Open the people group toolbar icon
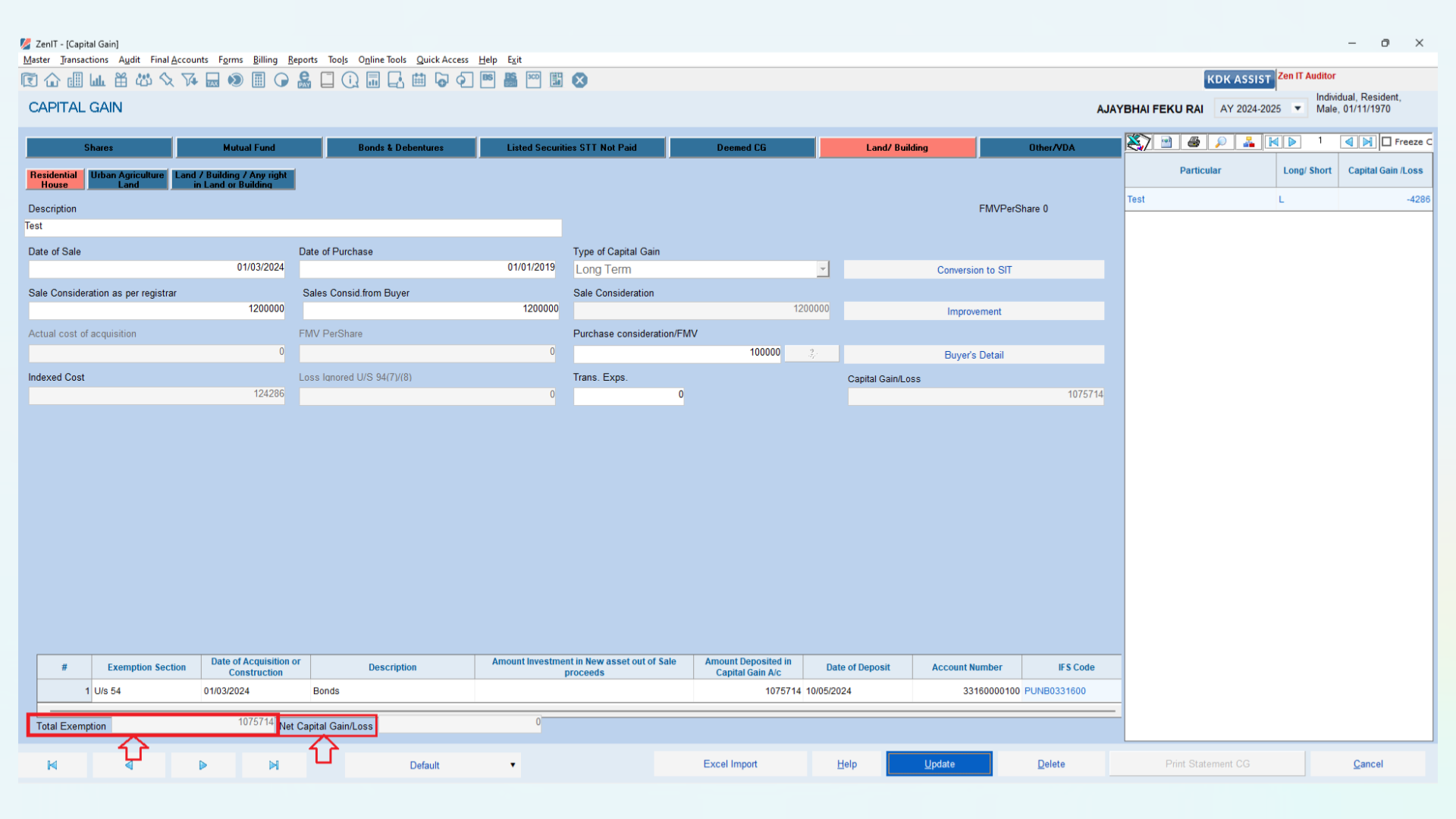 pos(143,80)
